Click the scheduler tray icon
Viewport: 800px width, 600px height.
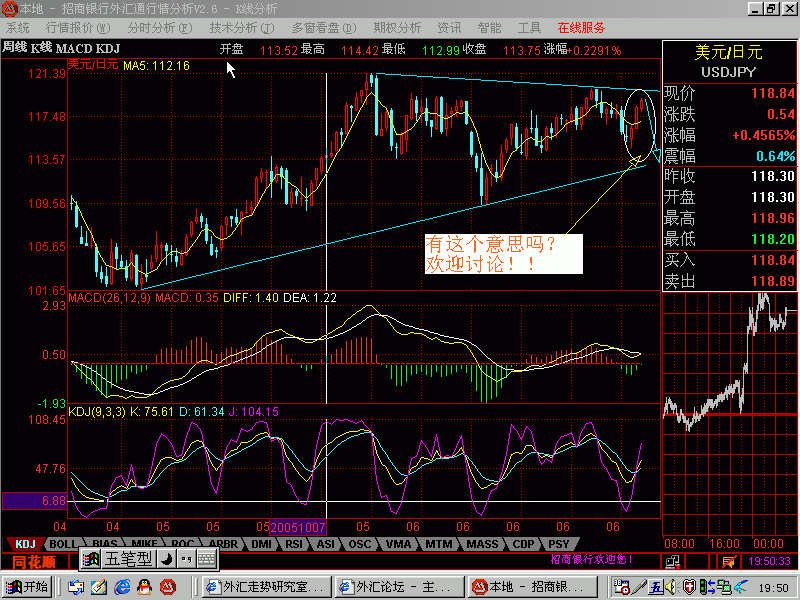coord(621,587)
